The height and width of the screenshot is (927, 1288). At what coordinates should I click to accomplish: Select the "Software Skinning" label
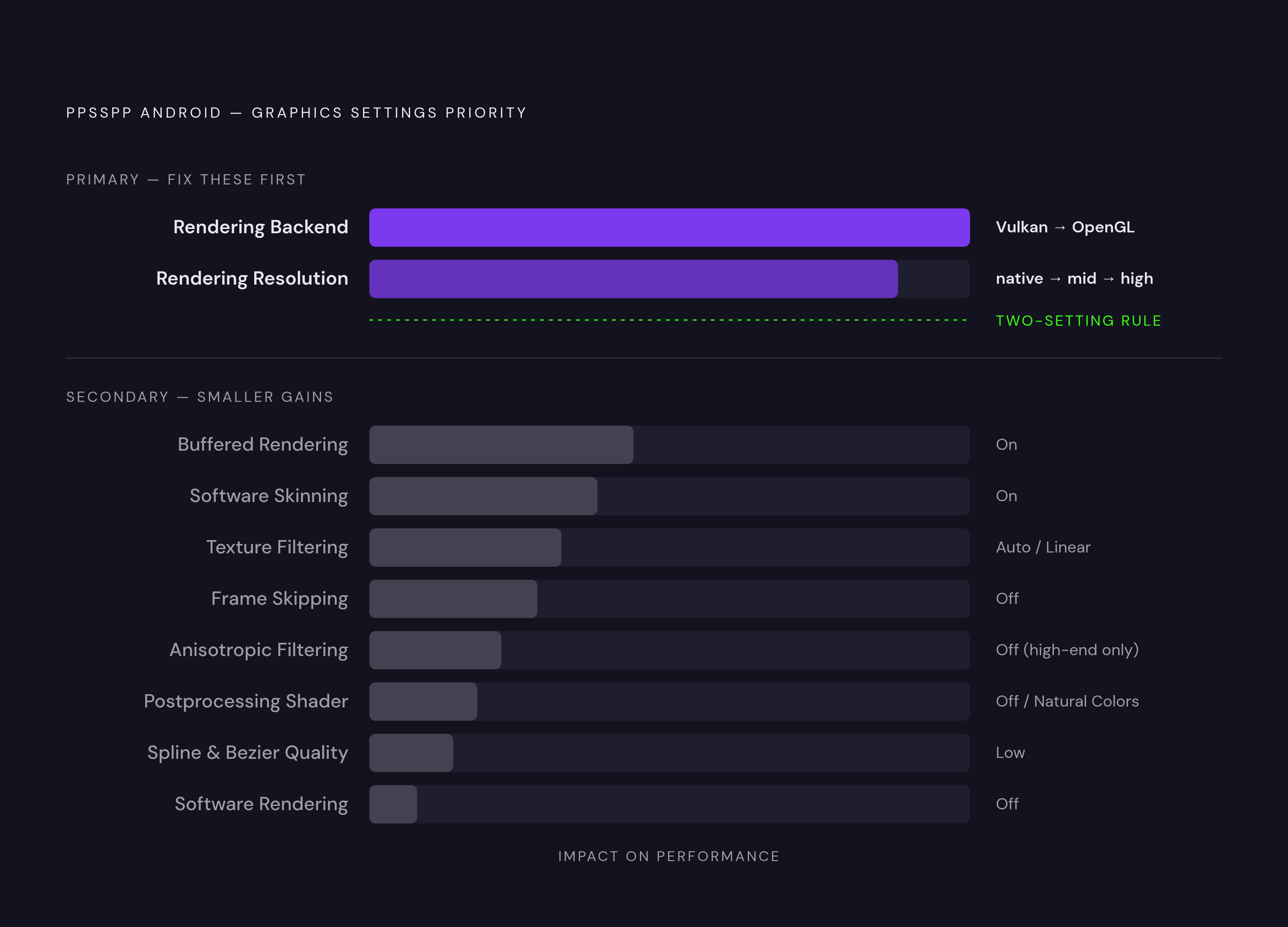[x=269, y=496]
